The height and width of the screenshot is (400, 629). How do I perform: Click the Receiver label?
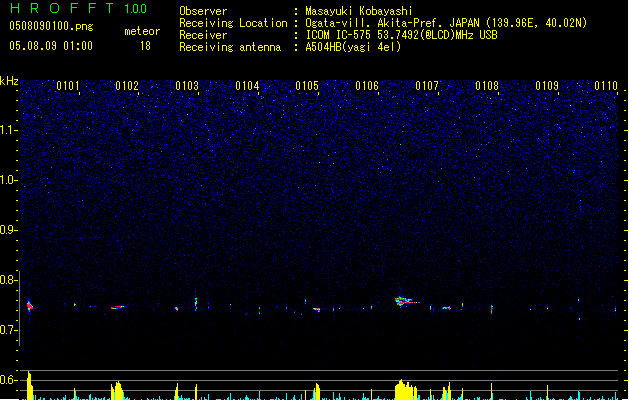(203, 35)
